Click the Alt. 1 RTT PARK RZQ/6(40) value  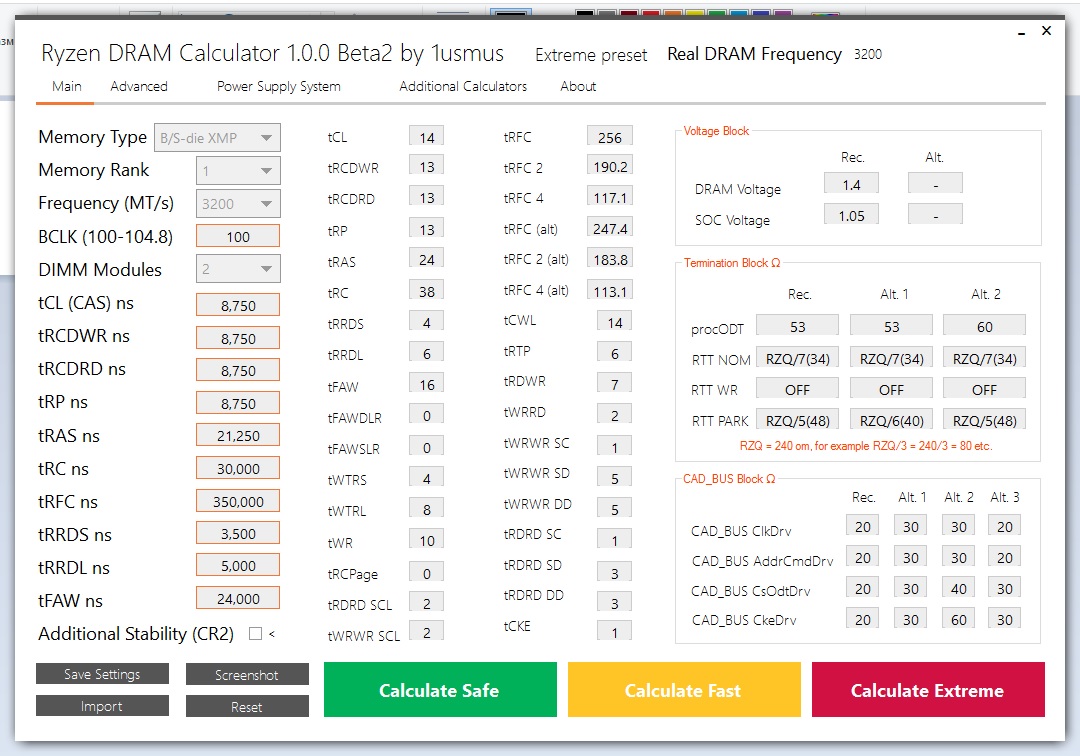tap(891, 420)
